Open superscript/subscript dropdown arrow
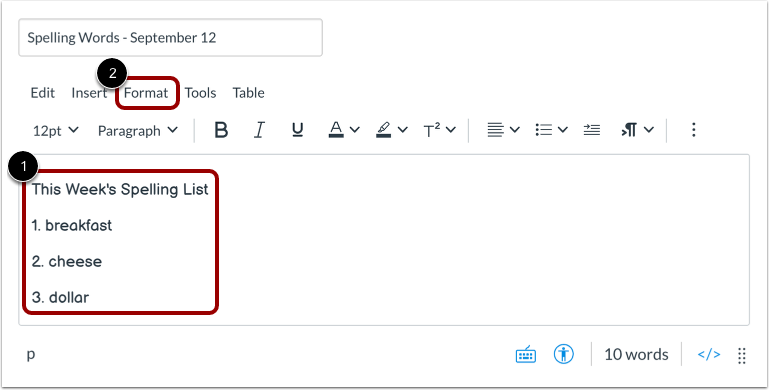Screen dimensions: 769x390 pos(451,130)
